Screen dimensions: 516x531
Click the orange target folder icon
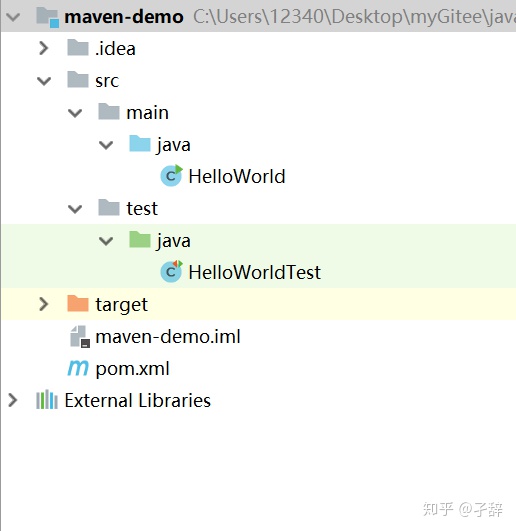click(x=78, y=303)
